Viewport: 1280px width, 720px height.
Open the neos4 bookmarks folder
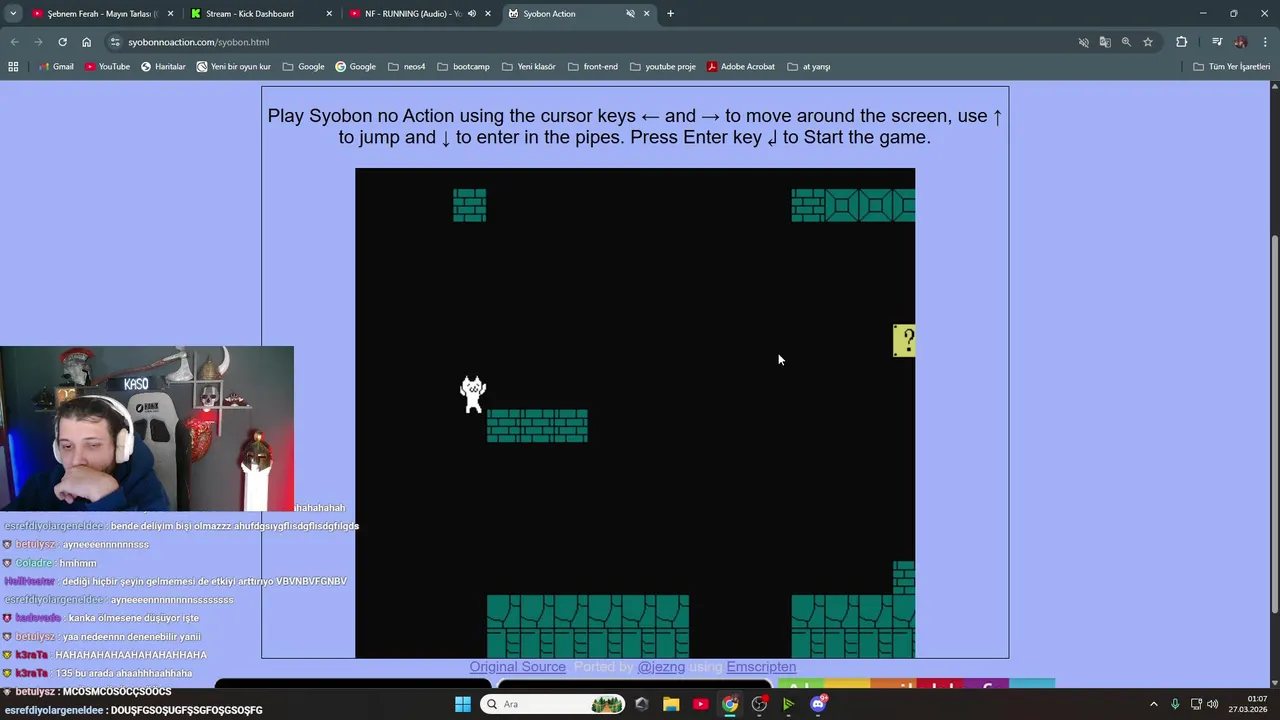(x=406, y=66)
